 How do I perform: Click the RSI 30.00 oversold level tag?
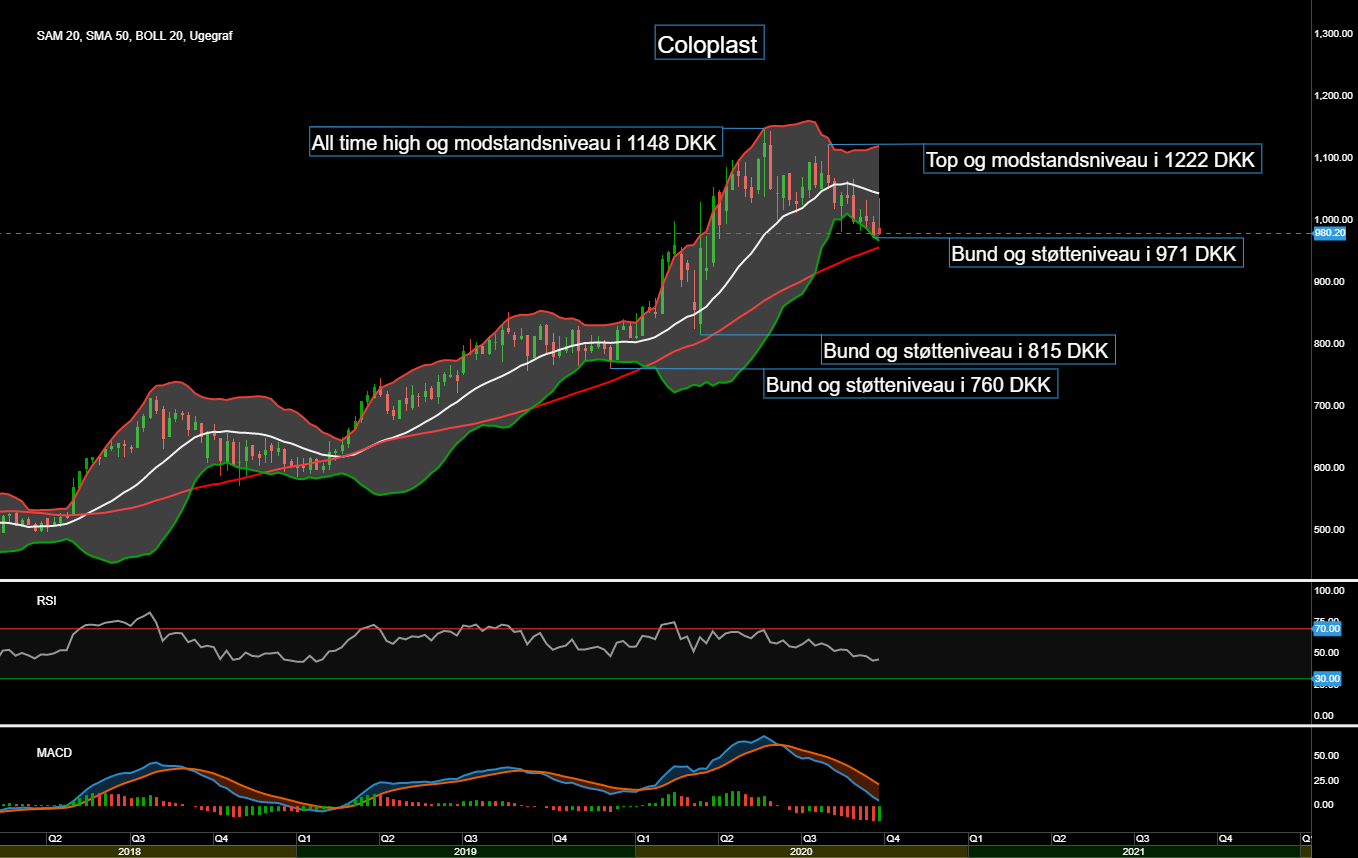click(x=1329, y=679)
